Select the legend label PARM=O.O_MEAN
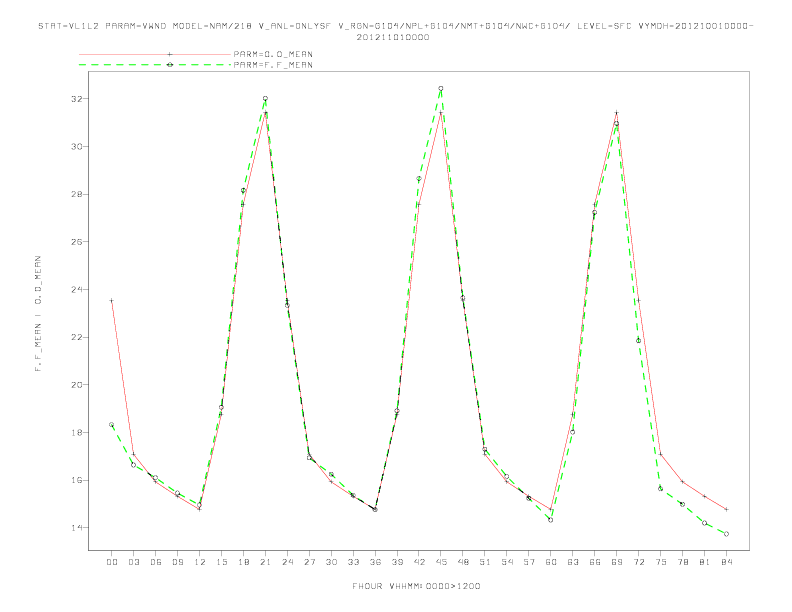 point(273,54)
